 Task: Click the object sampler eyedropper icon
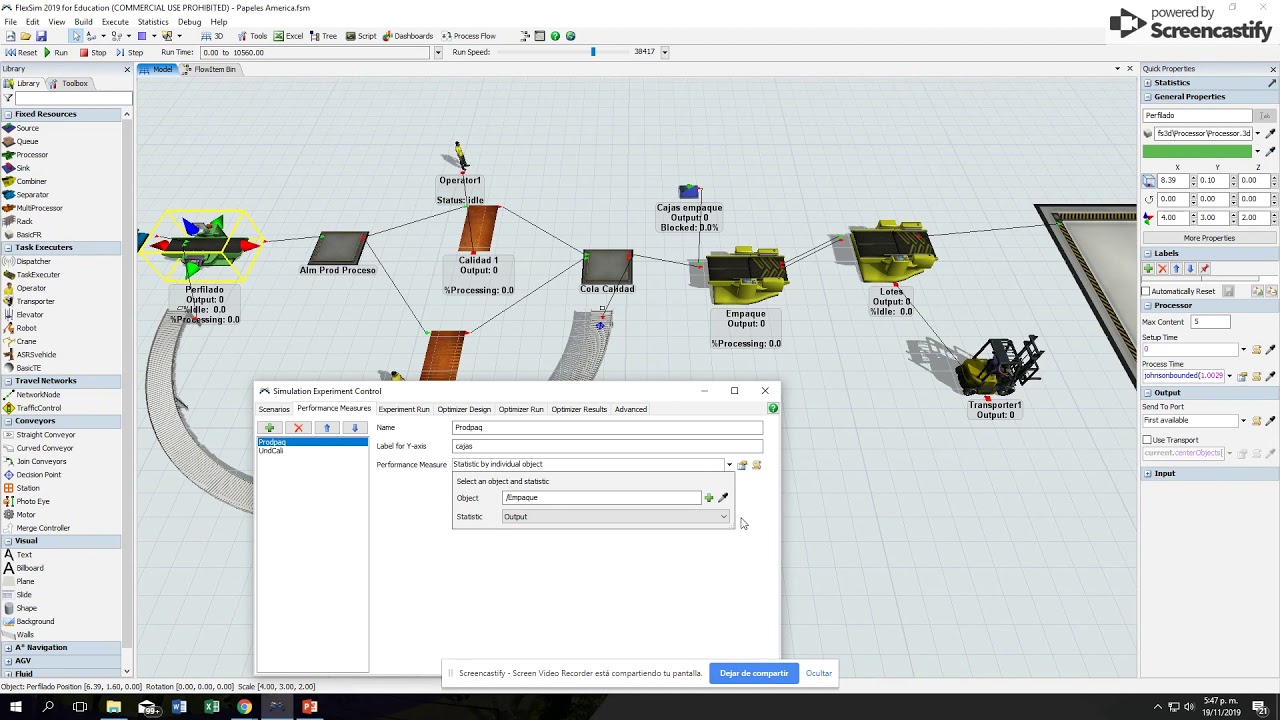pyautogui.click(x=723, y=498)
